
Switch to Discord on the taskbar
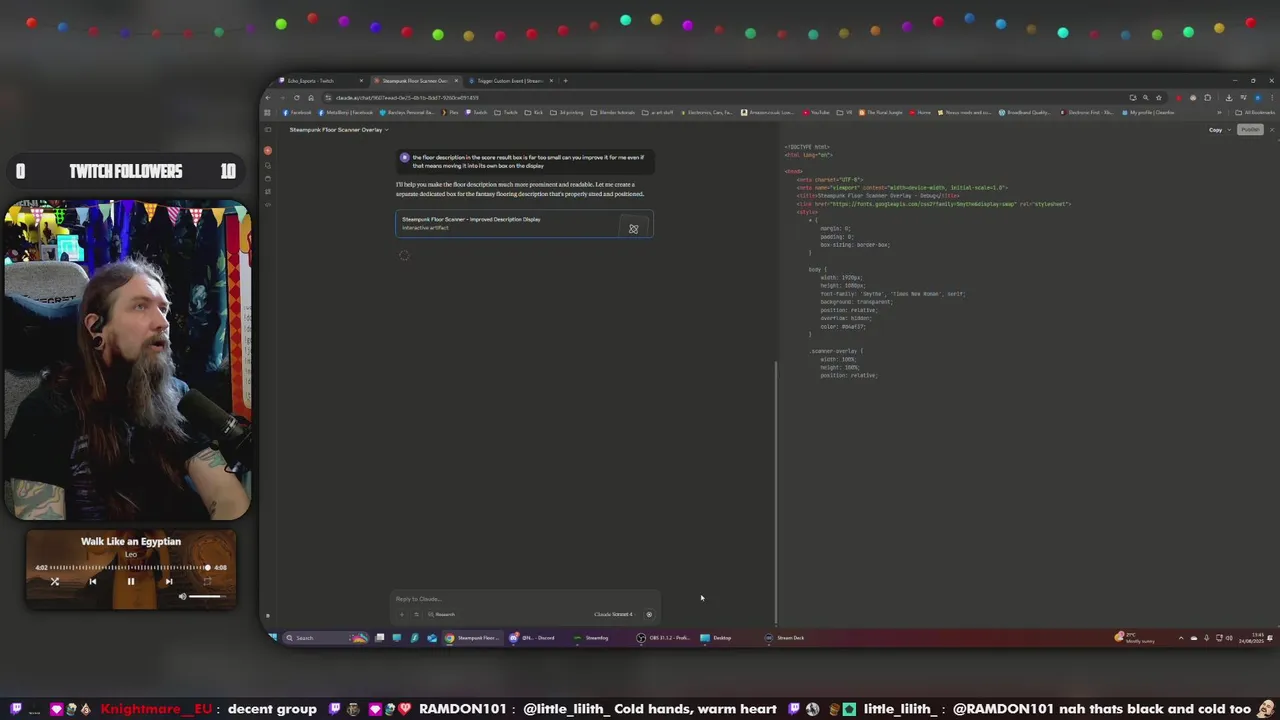click(x=532, y=637)
